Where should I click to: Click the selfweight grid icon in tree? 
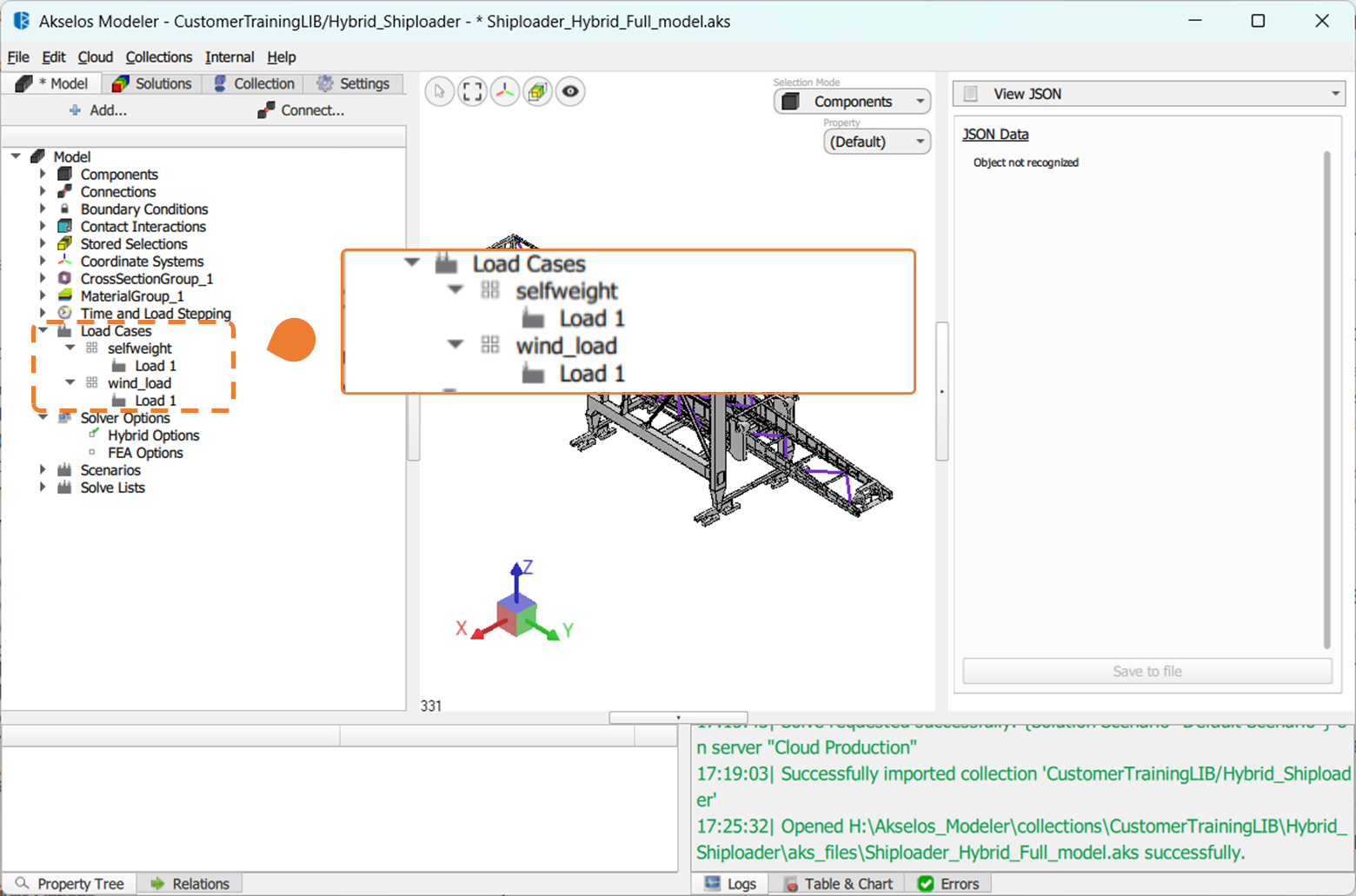pyautogui.click(x=92, y=348)
